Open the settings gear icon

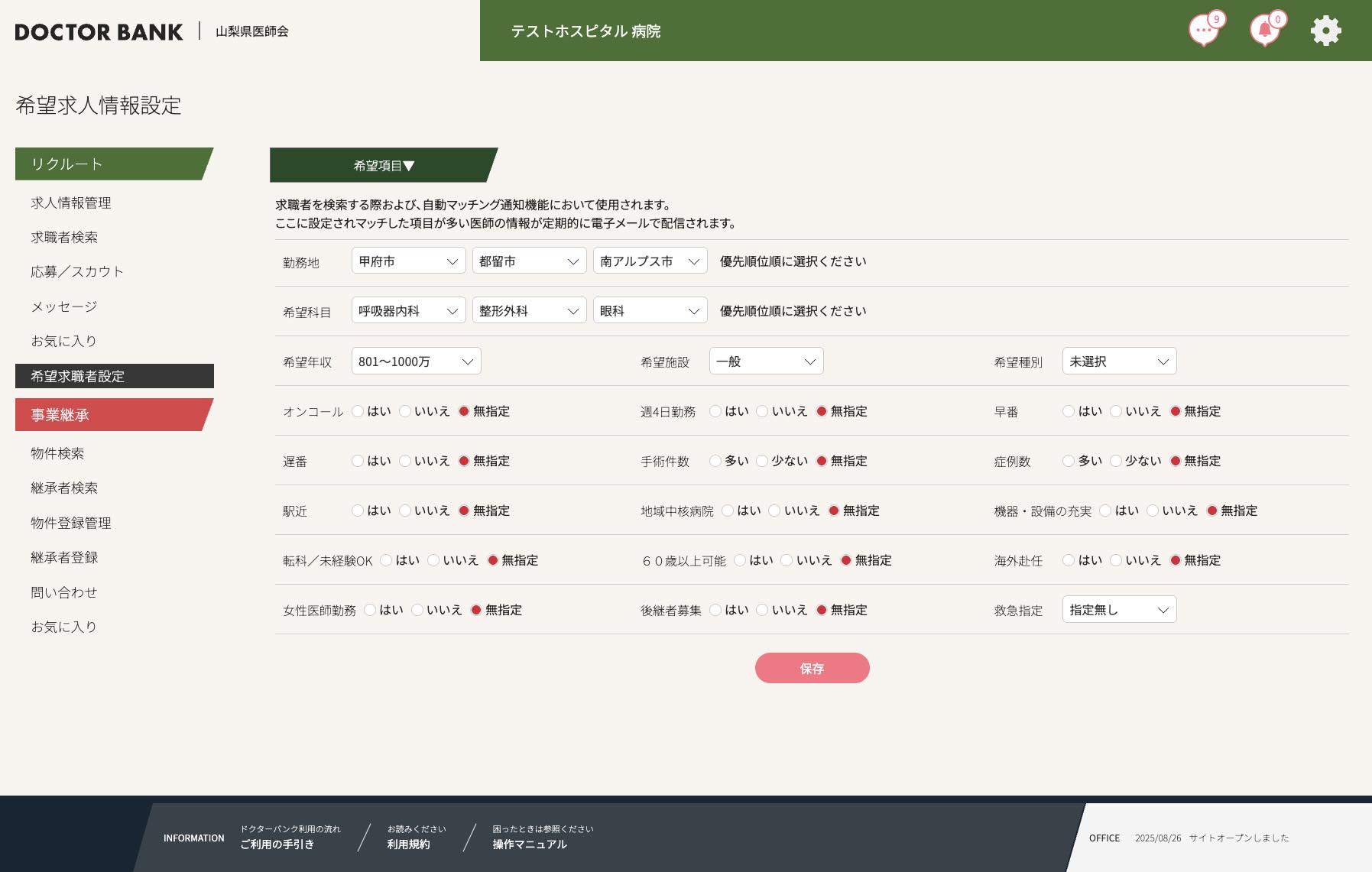(x=1325, y=31)
